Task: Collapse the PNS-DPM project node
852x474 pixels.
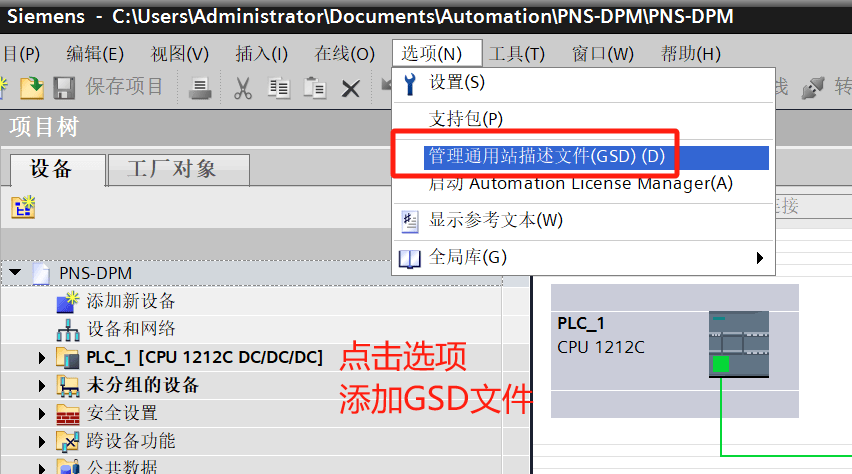Action: [15, 272]
